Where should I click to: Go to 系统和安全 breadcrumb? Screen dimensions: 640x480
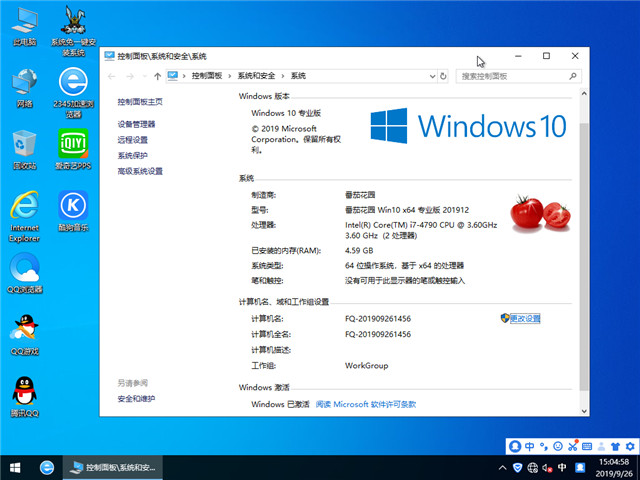click(x=256, y=76)
